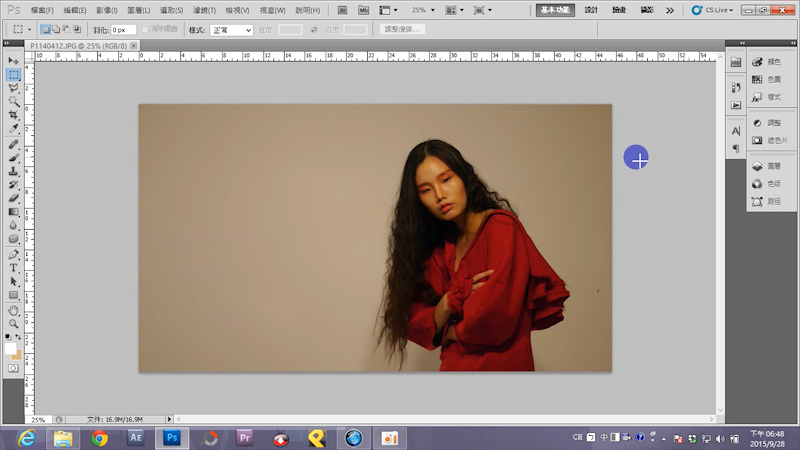Image resolution: width=800 pixels, height=450 pixels.
Task: Switch to the Design workspace
Action: coord(591,10)
